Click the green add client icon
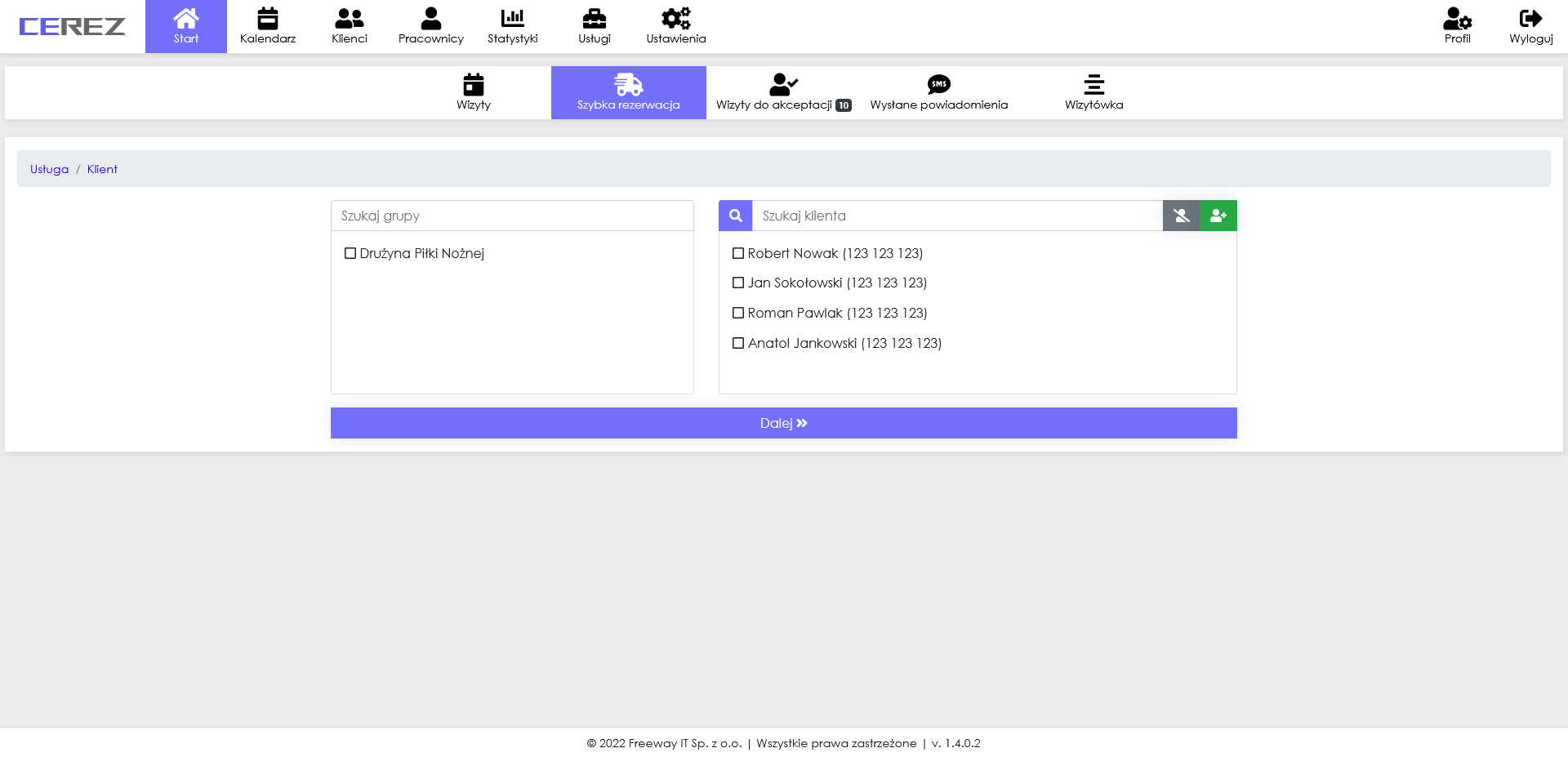Screen dimensions: 1568x757 (x=1218, y=216)
